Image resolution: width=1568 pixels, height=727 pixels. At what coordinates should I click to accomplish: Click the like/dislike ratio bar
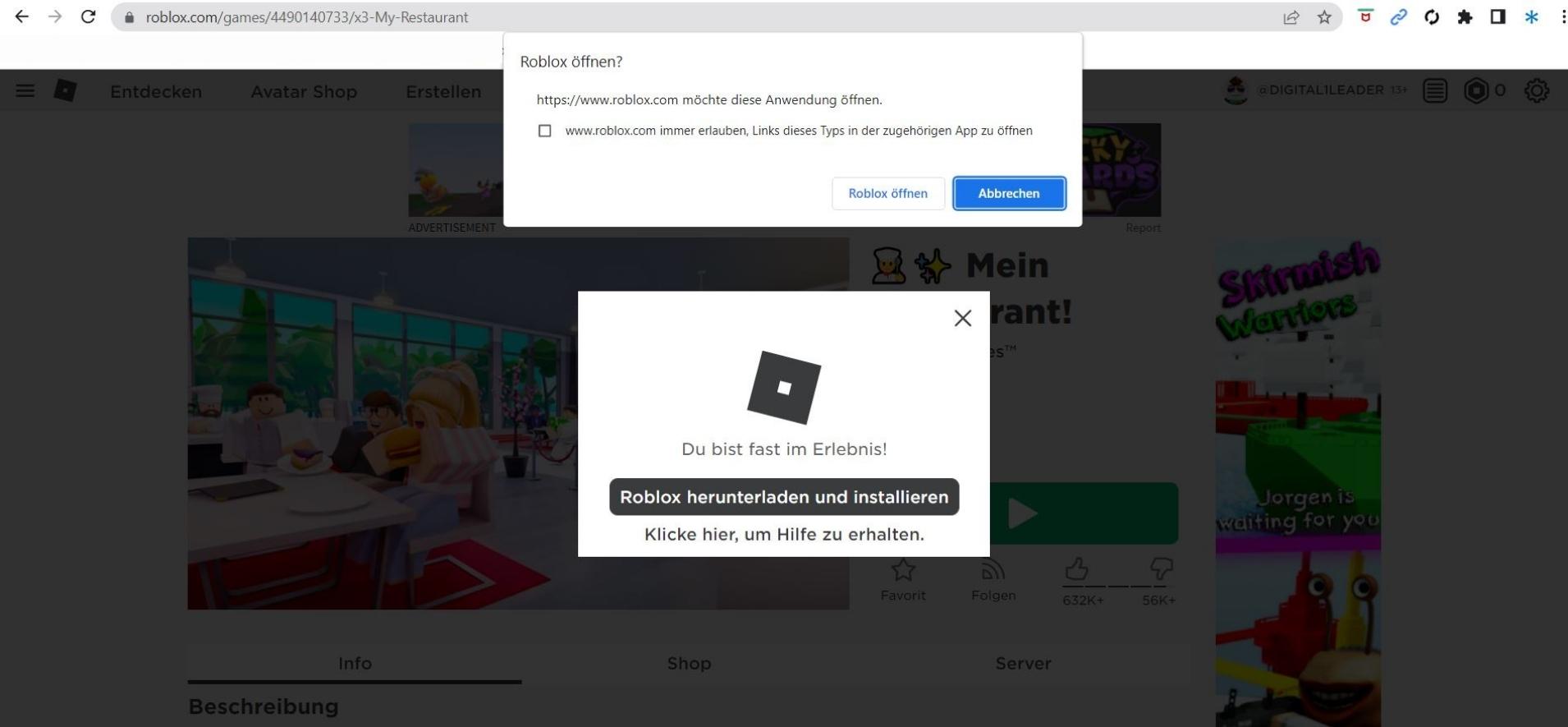pyautogui.click(x=1118, y=586)
